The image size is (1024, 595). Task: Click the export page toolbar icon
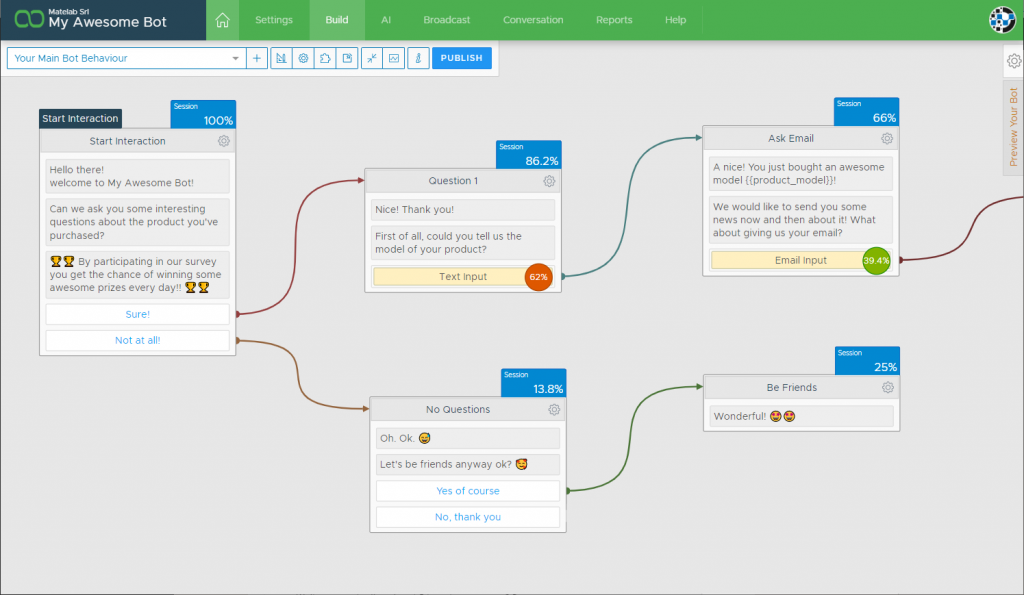click(x=349, y=58)
